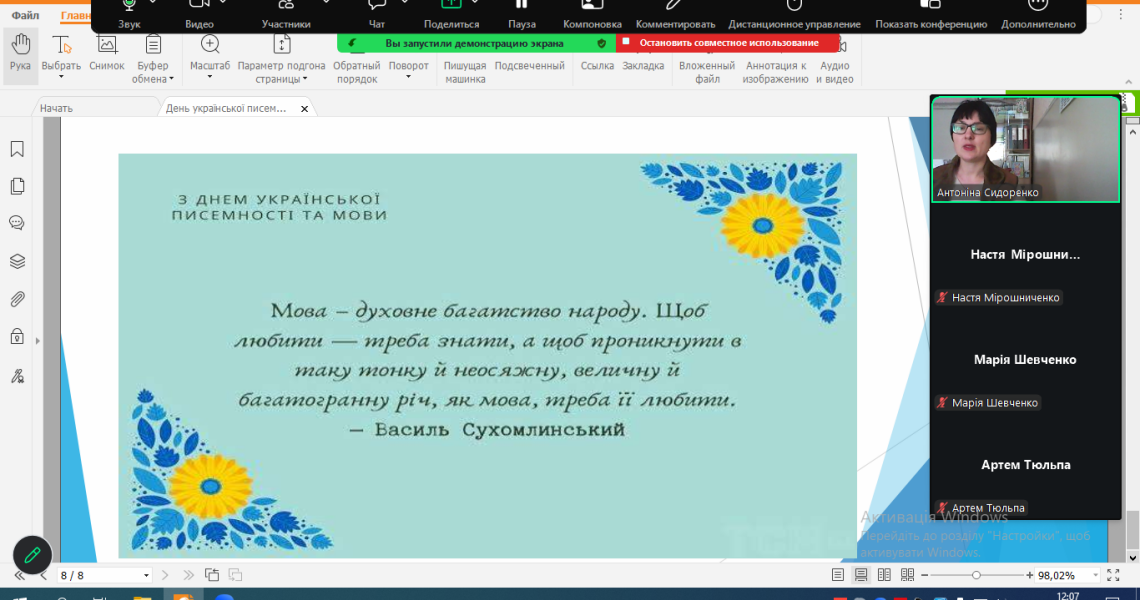Open page number dropdown 8 / 8
Image resolution: width=1140 pixels, height=600 pixels.
pos(146,575)
